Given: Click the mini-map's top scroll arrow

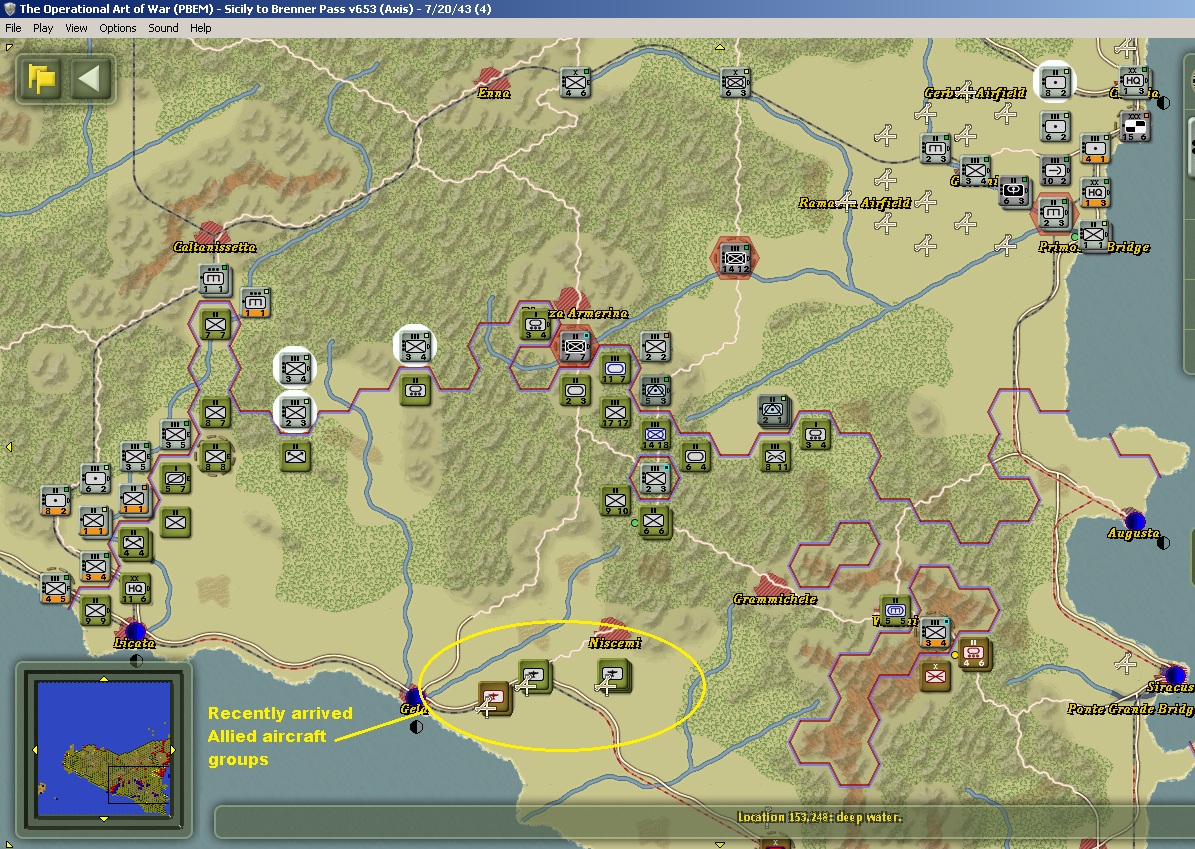Looking at the screenshot, I should (104, 678).
